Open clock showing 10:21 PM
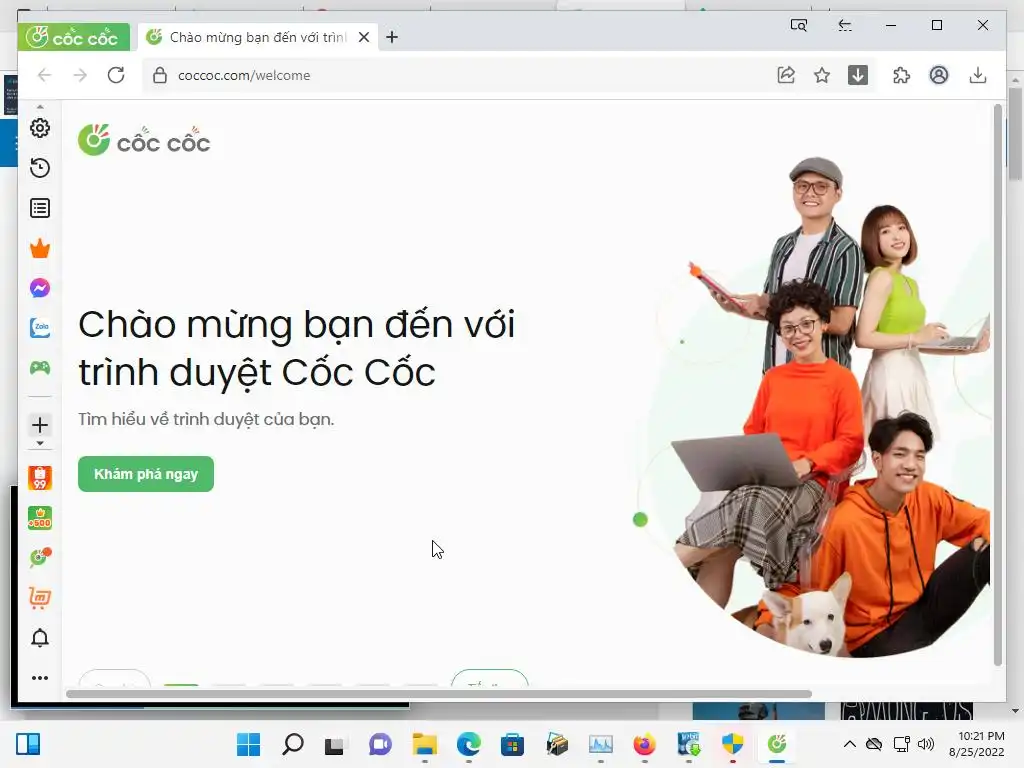Screen dimensions: 1024x768 977,744
